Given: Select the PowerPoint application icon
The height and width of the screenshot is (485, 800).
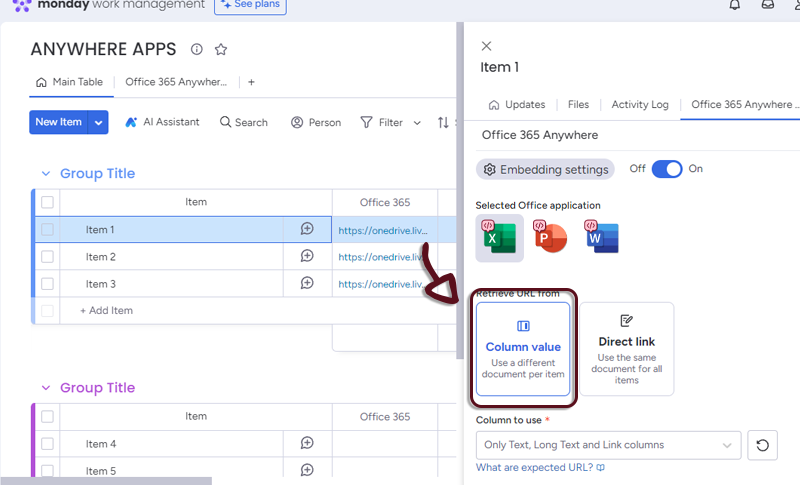Looking at the screenshot, I should 550,238.
